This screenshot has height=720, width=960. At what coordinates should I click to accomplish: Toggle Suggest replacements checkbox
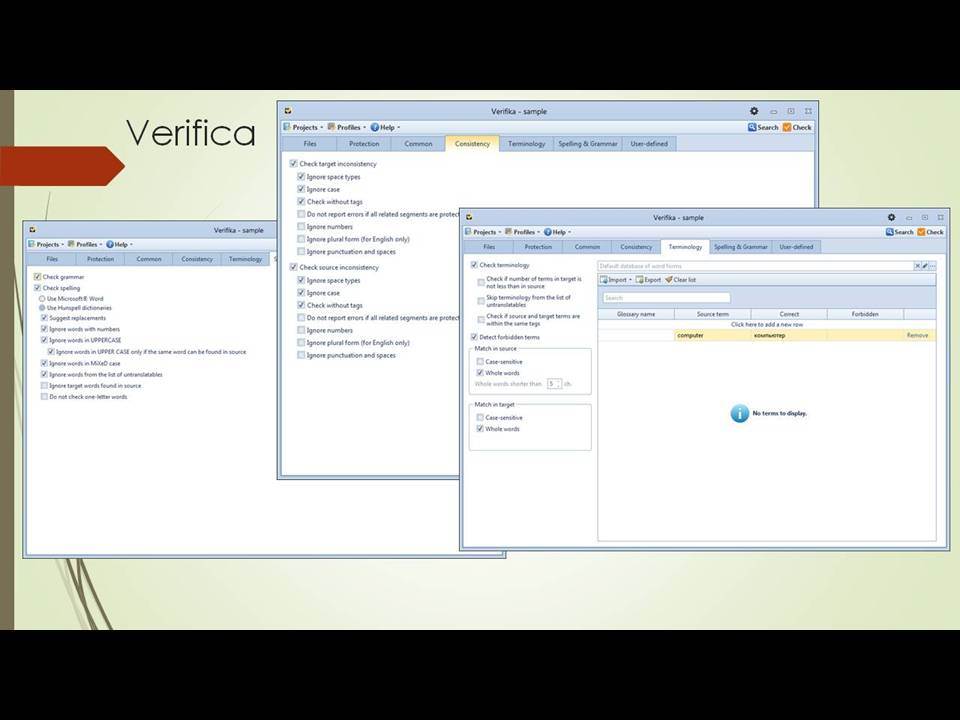[x=44, y=318]
